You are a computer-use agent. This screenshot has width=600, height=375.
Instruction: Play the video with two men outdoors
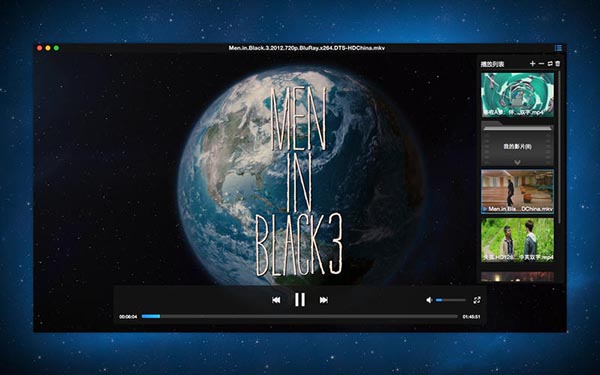pos(517,240)
